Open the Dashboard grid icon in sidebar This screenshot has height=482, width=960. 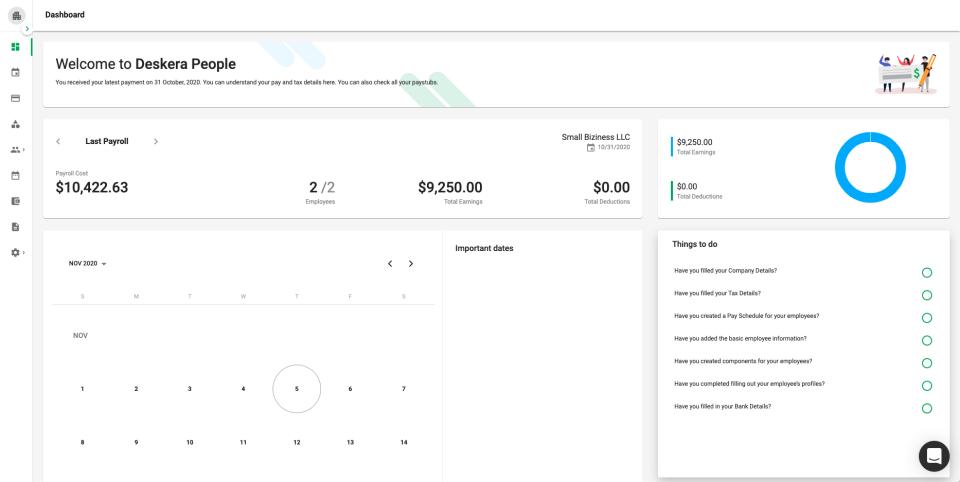tap(15, 47)
